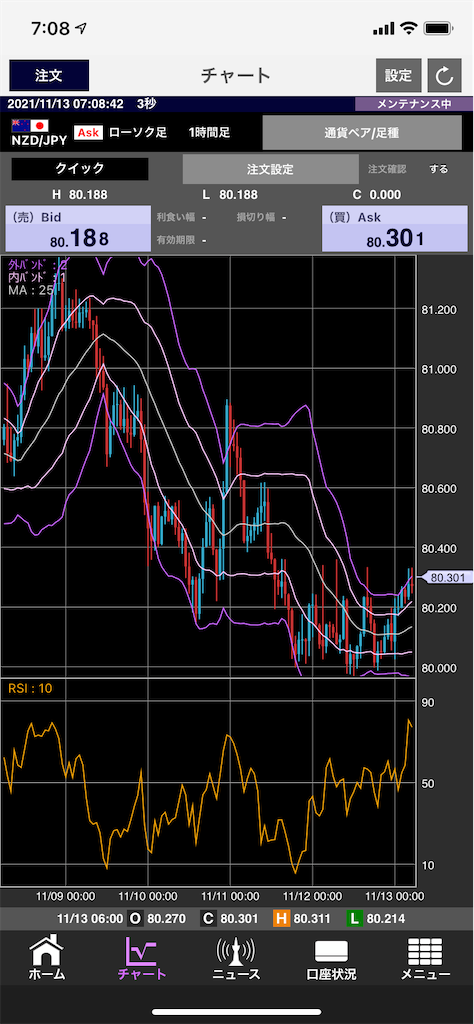This screenshot has width=474, height=1024.
Task: Tap the refresh arrow icon
Action: 445,75
